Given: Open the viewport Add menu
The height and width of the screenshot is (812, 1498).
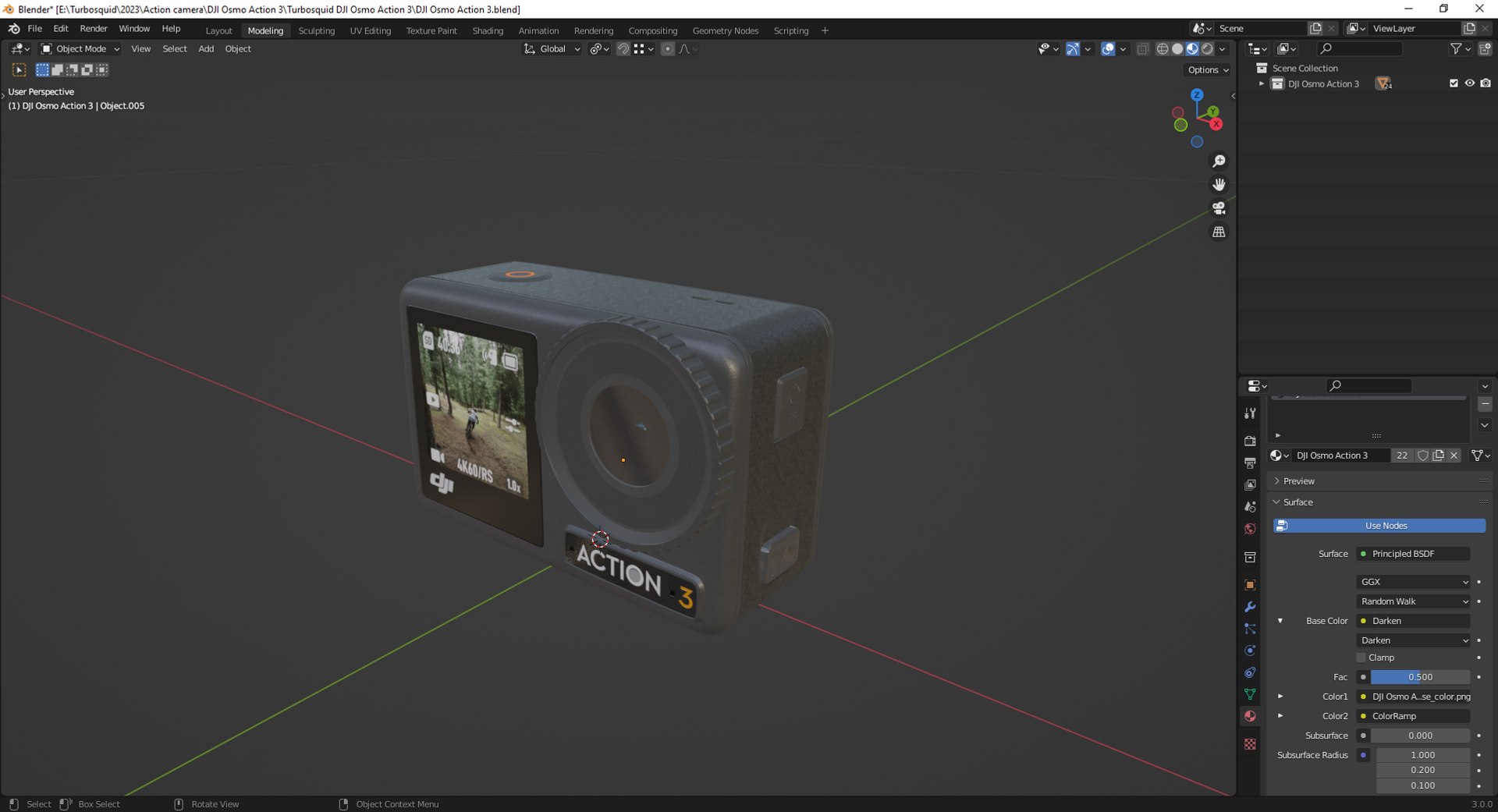Looking at the screenshot, I should (x=206, y=49).
